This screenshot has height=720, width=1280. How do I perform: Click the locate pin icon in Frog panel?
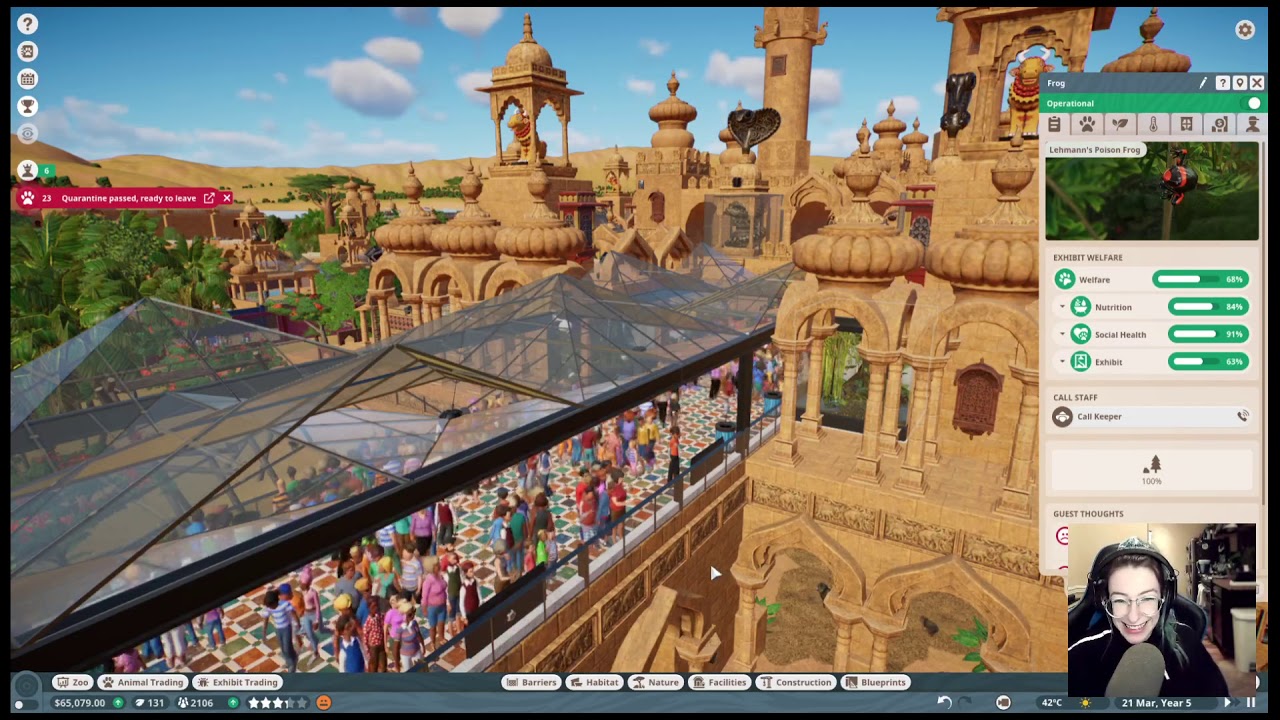tap(1239, 83)
